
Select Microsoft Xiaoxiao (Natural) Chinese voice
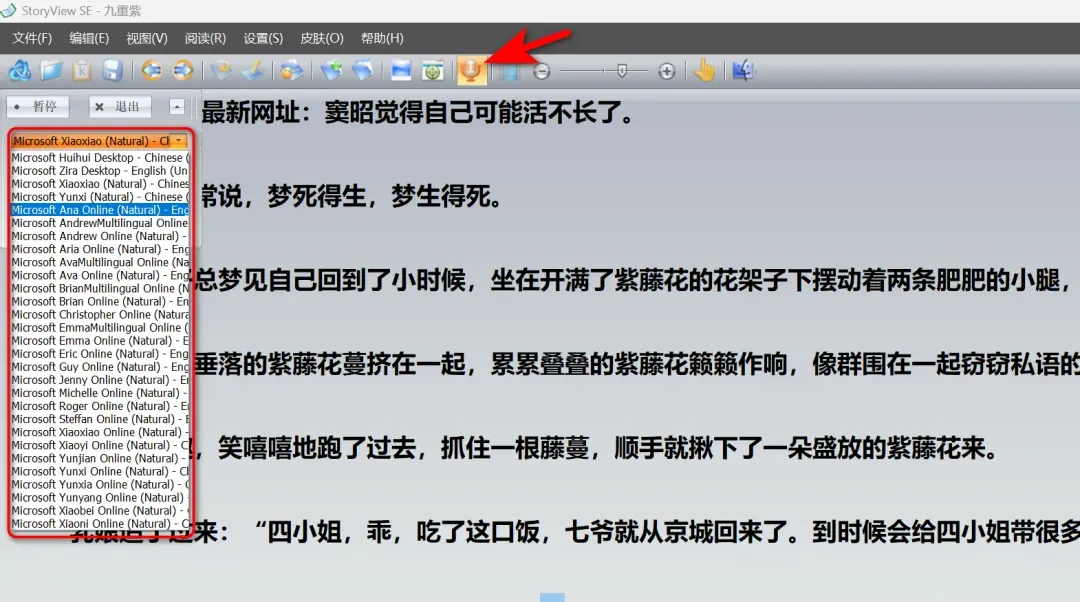100,184
